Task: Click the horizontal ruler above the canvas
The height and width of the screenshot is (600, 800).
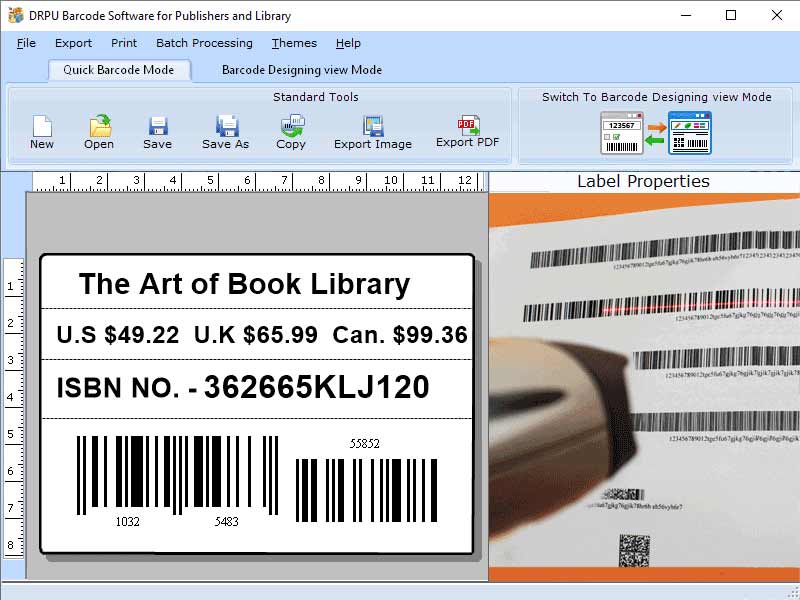Action: (250, 182)
